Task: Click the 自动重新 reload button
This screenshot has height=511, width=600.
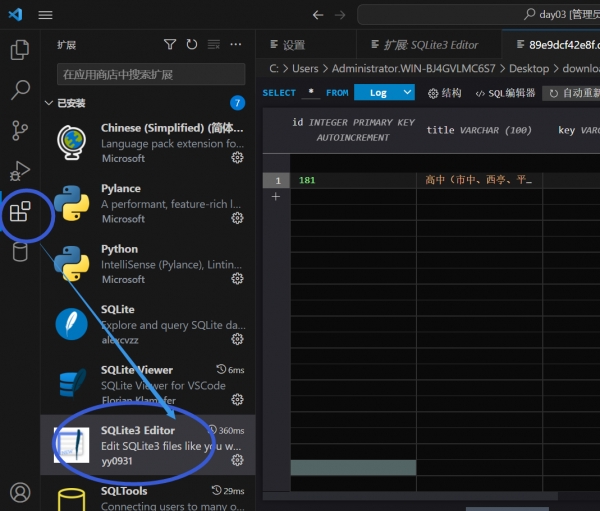Action: tap(572, 93)
